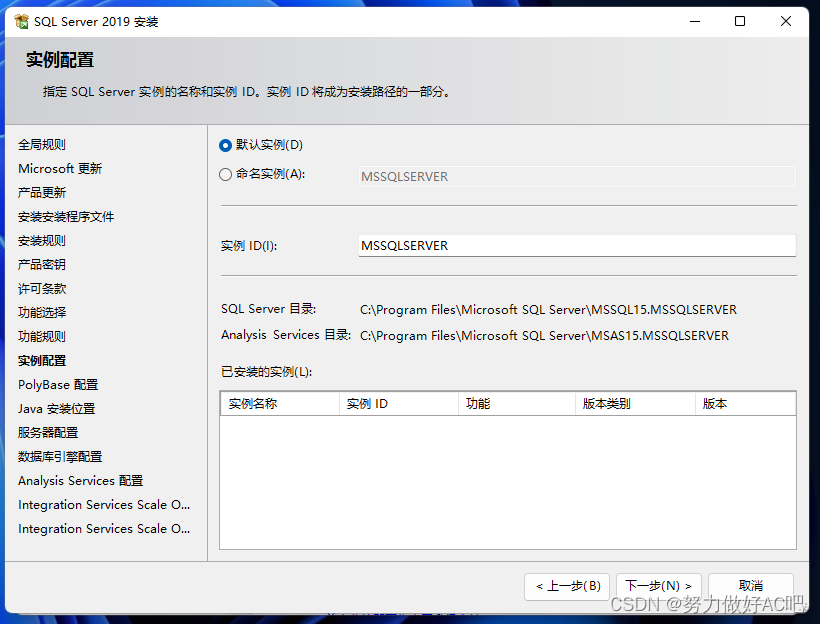Select 产品密钥 step
The image size is (820, 624).
click(42, 265)
